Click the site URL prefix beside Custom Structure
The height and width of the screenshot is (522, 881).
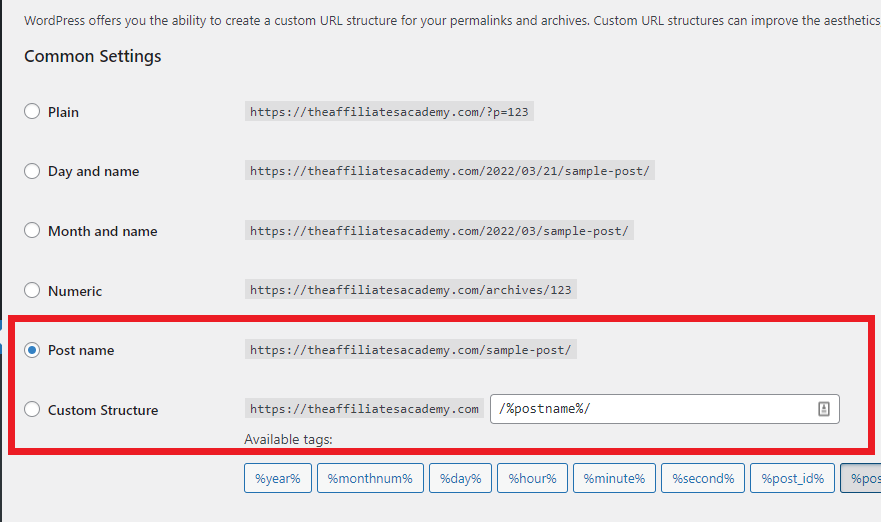(x=364, y=409)
